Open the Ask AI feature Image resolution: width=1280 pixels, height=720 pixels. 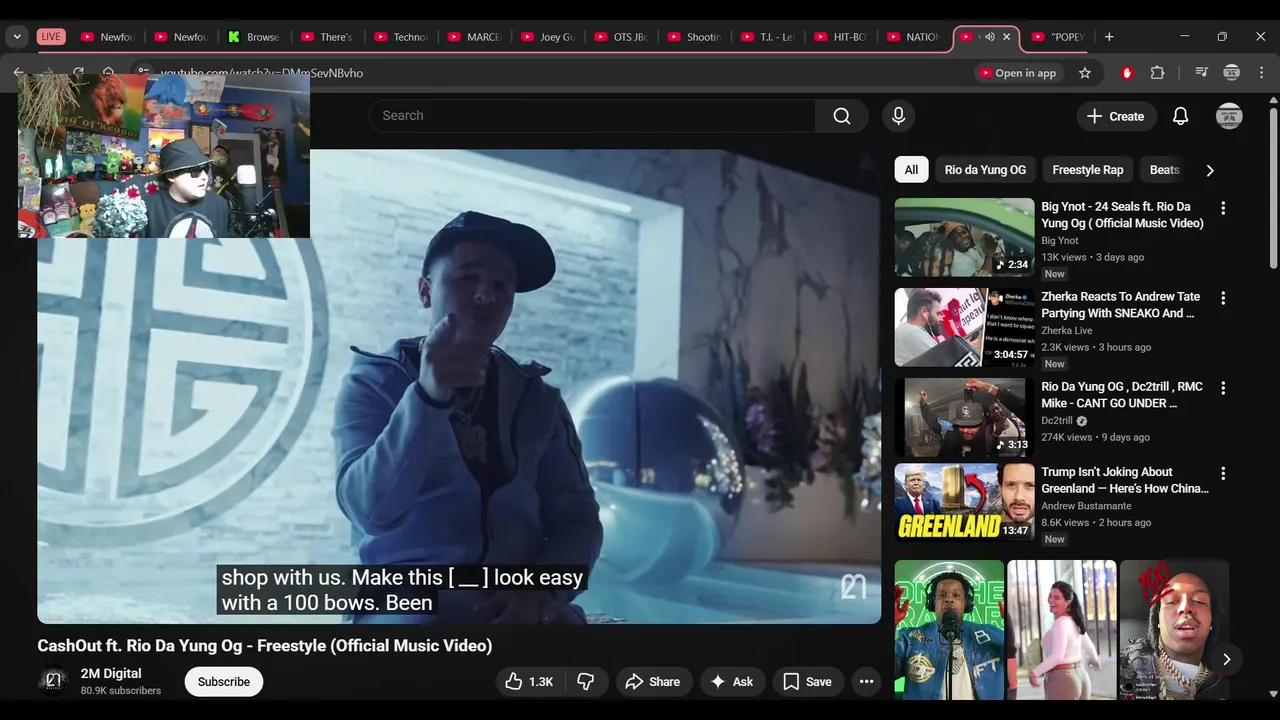tap(731, 682)
